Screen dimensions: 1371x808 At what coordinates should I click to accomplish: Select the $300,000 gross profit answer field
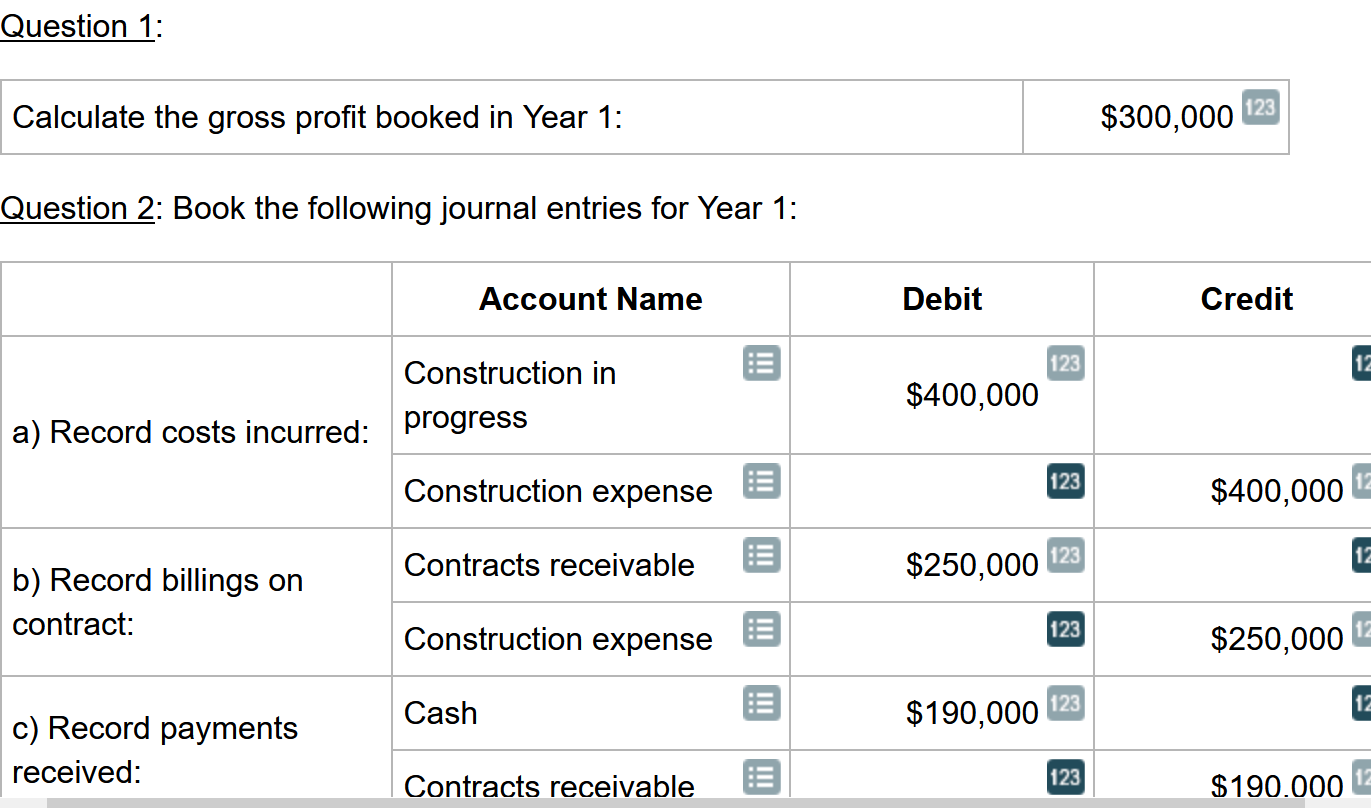(x=1155, y=117)
